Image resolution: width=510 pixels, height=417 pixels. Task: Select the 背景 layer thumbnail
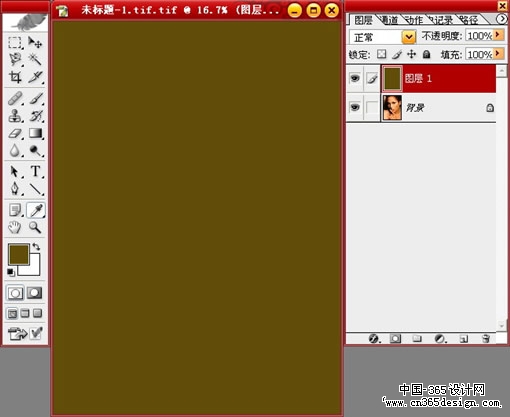pos(392,107)
